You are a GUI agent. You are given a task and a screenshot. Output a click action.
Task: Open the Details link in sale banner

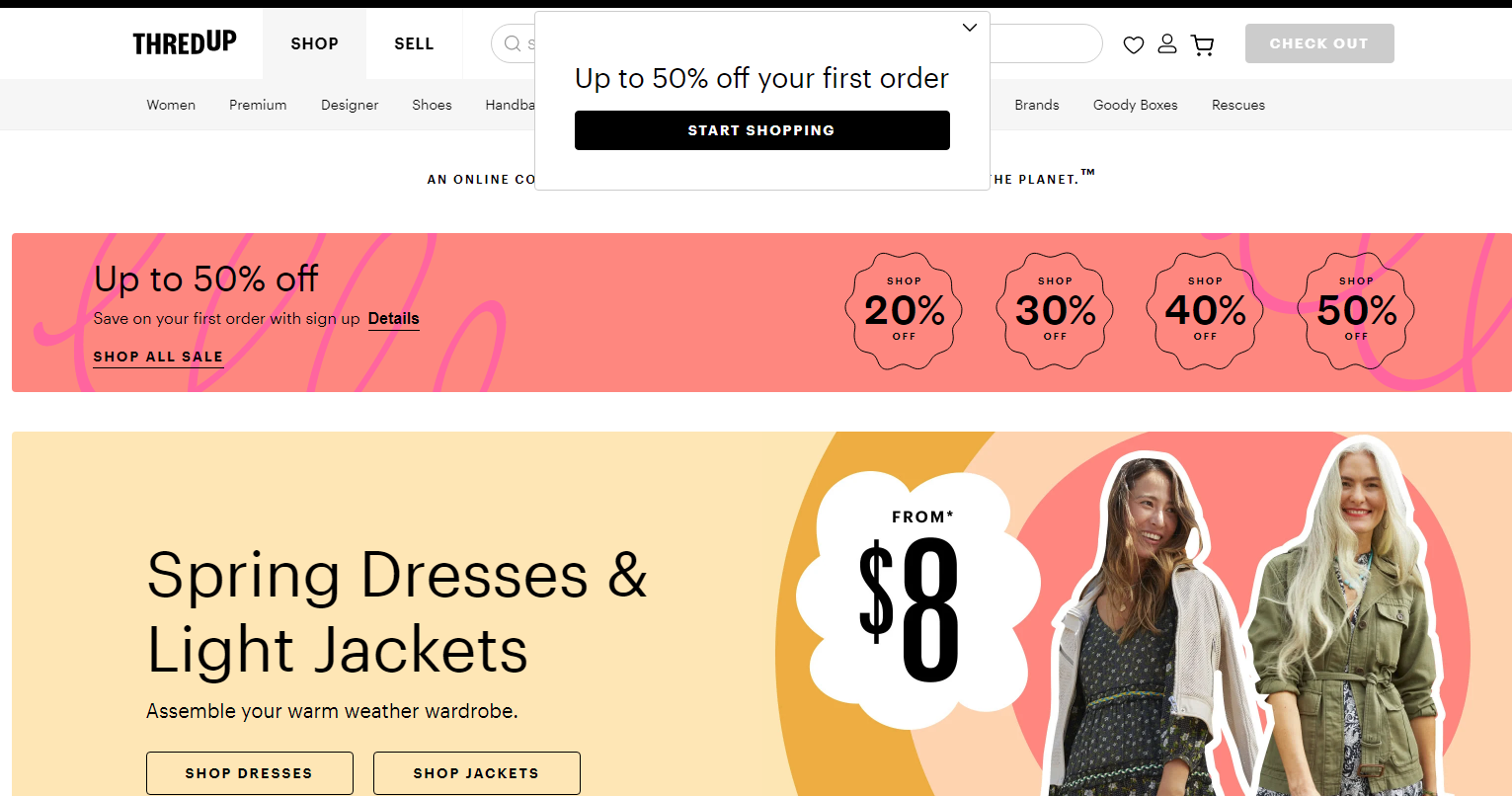coord(394,319)
